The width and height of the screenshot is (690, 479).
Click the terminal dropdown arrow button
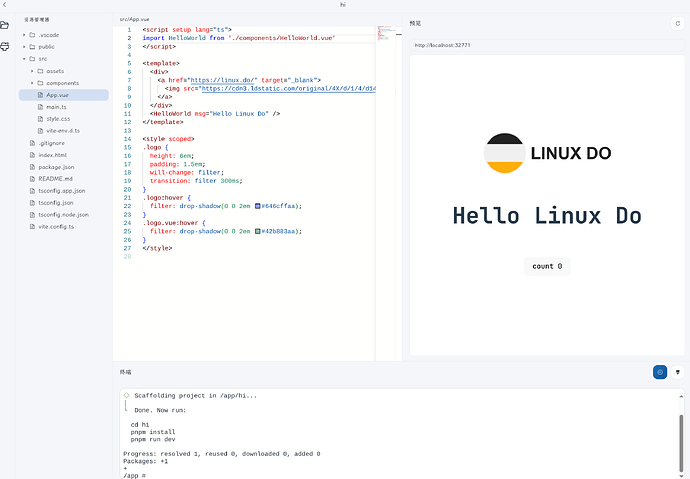pos(677,372)
